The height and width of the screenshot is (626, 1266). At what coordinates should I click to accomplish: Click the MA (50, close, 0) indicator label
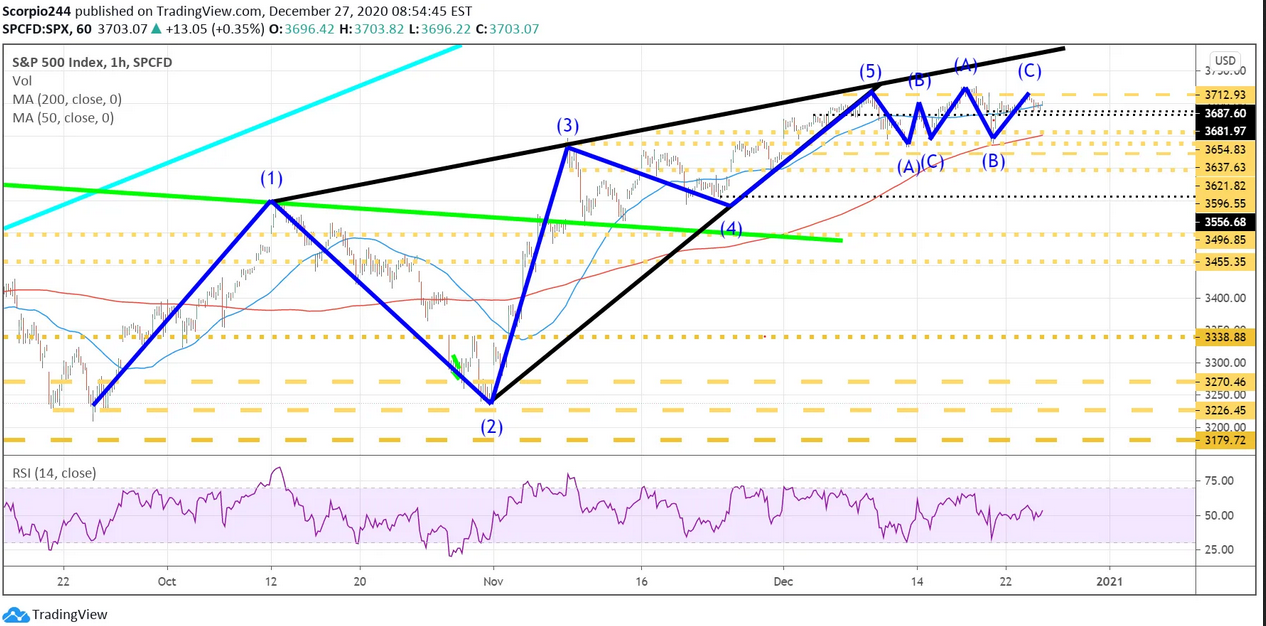pyautogui.click(x=63, y=117)
